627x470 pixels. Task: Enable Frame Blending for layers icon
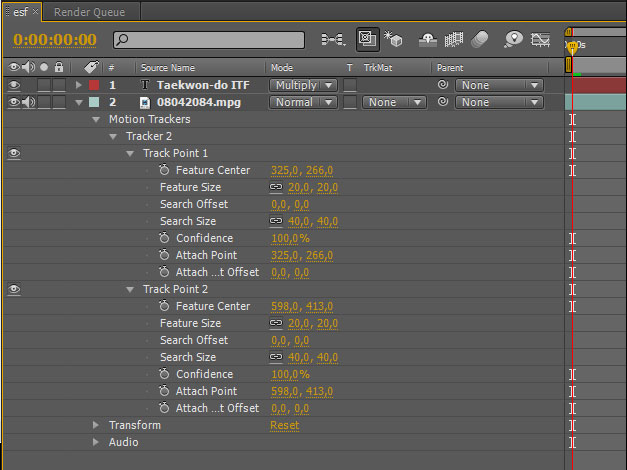pos(453,40)
